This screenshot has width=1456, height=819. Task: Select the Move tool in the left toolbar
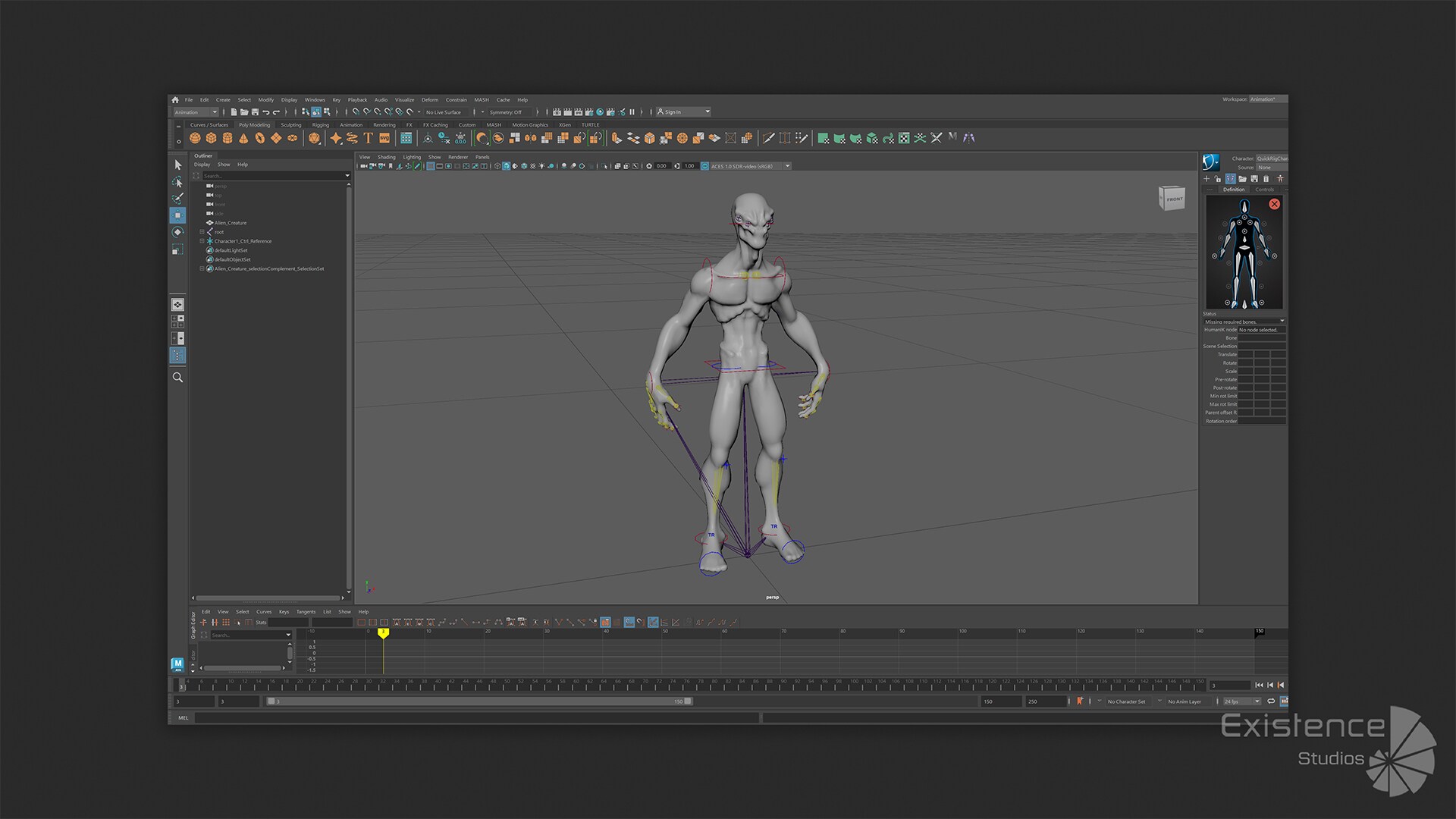tap(177, 215)
